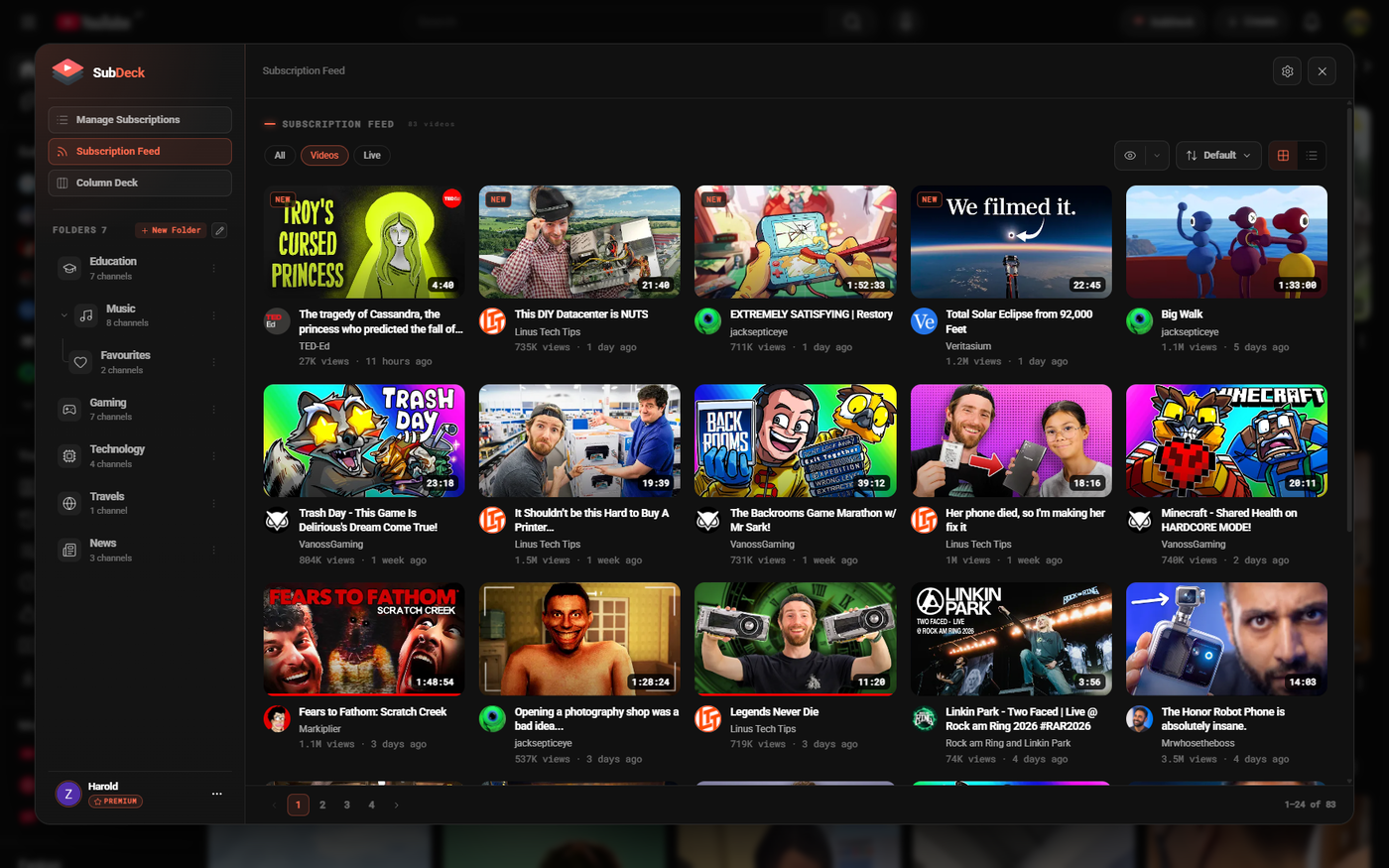The height and width of the screenshot is (868, 1389).
Task: Go to page 4
Action: point(372,805)
